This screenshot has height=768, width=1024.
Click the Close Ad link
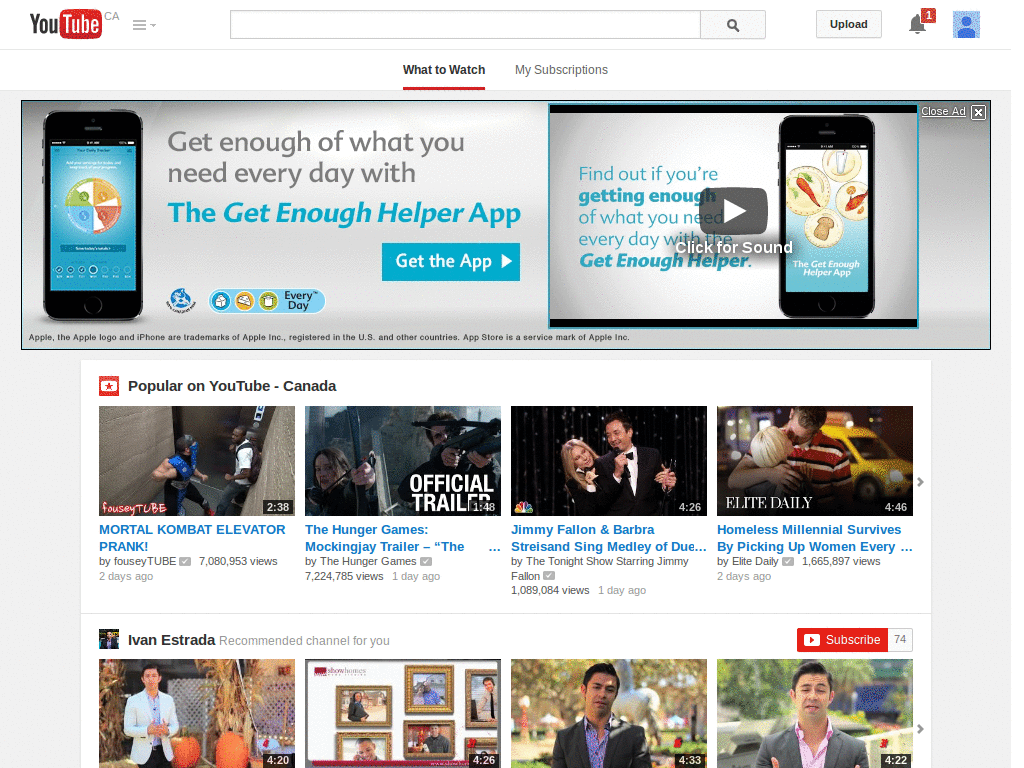point(943,111)
